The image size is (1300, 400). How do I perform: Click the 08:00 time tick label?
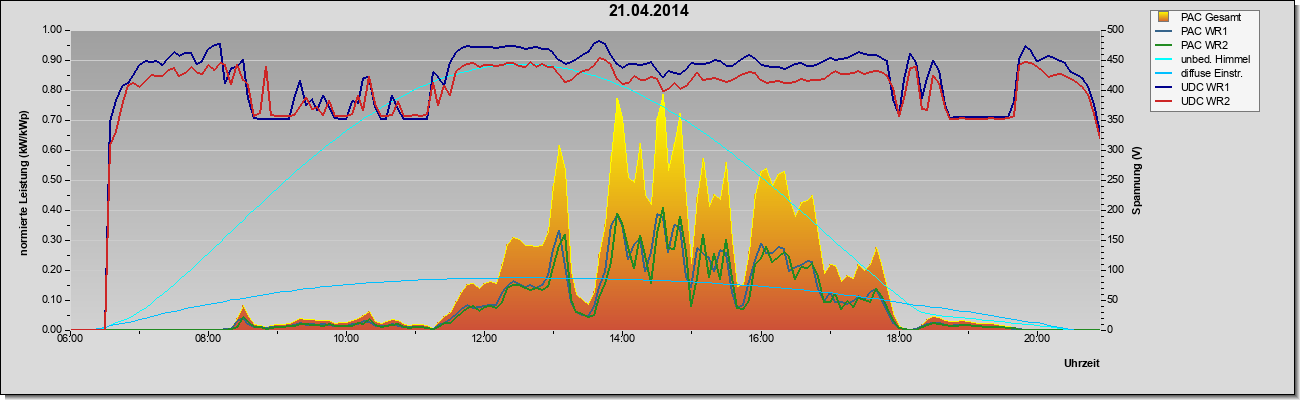coord(208,340)
